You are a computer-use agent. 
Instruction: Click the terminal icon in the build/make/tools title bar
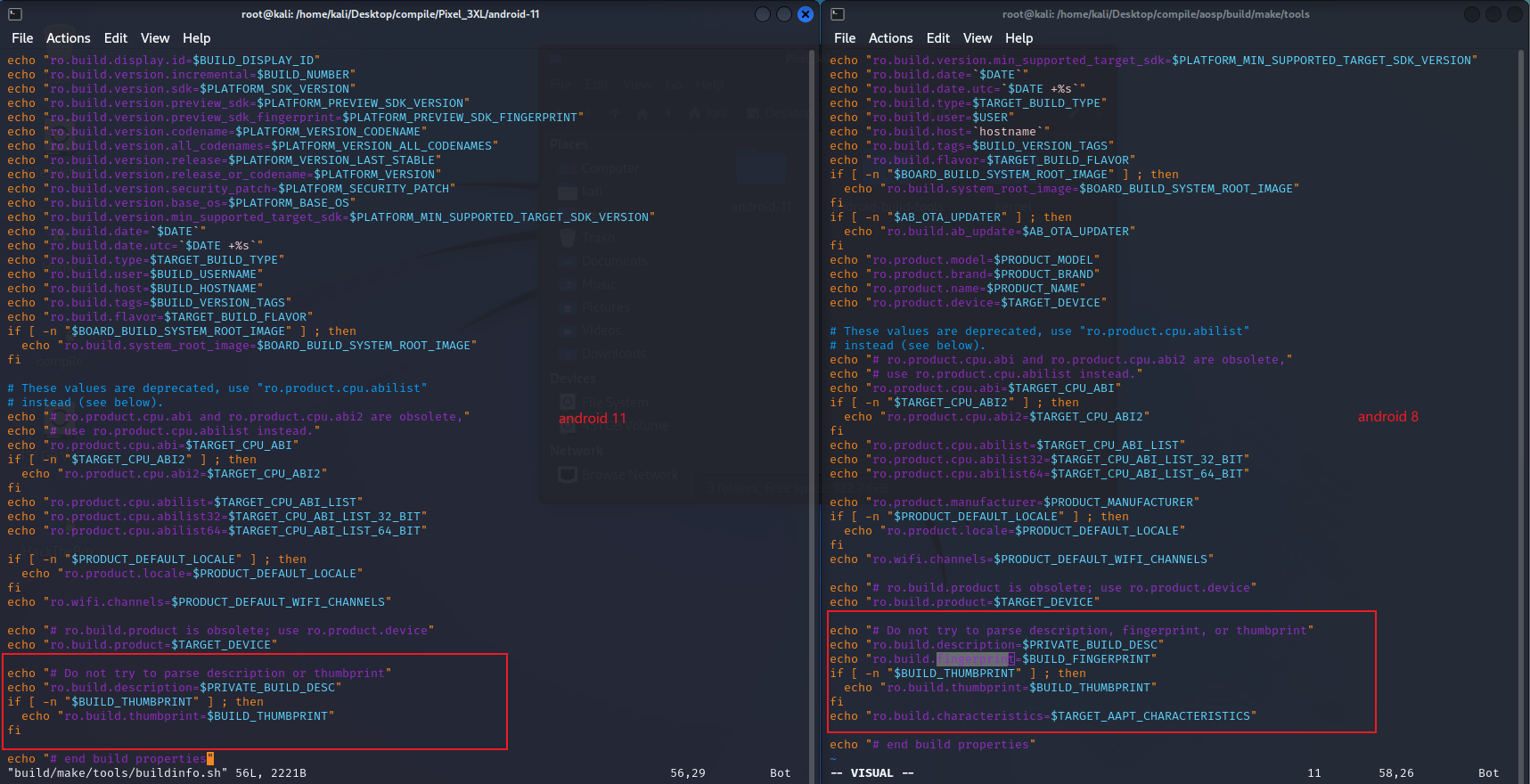838,14
